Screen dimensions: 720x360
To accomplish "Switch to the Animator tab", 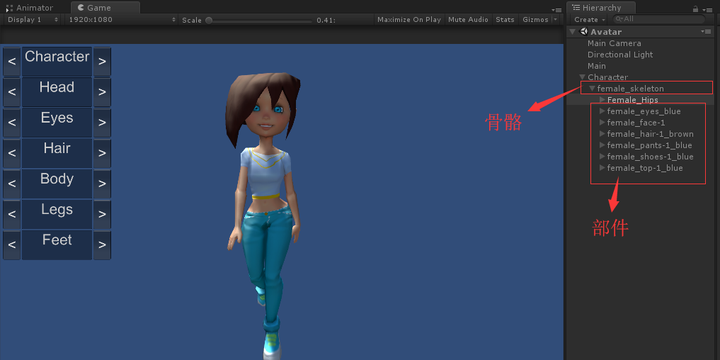I will tap(30, 7).
